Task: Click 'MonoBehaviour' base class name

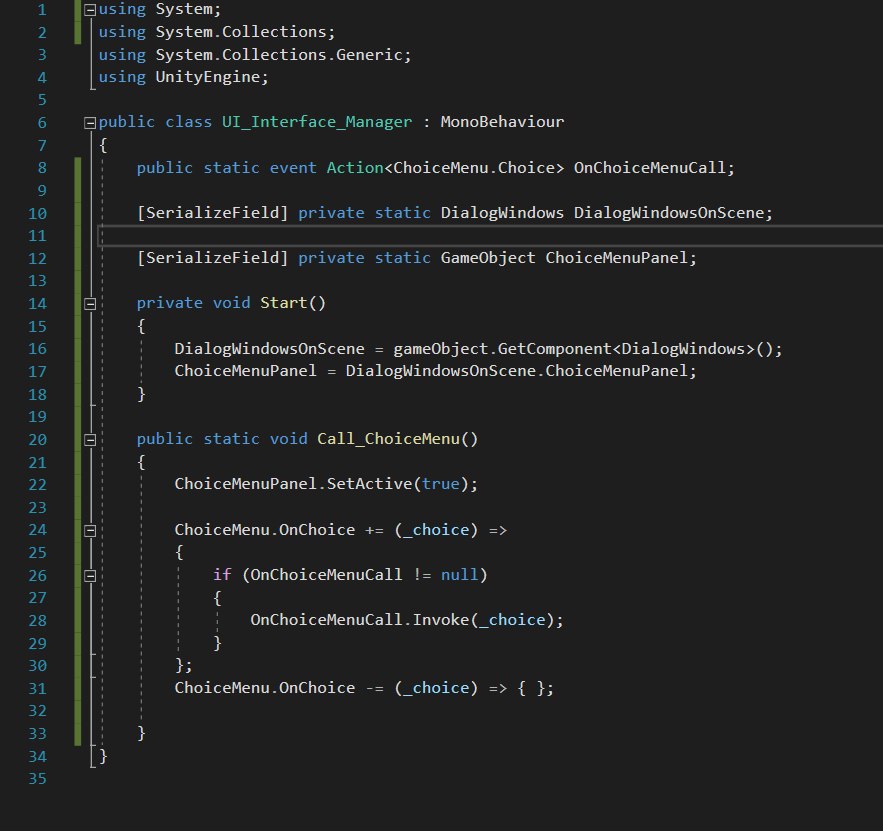Action: 502,122
